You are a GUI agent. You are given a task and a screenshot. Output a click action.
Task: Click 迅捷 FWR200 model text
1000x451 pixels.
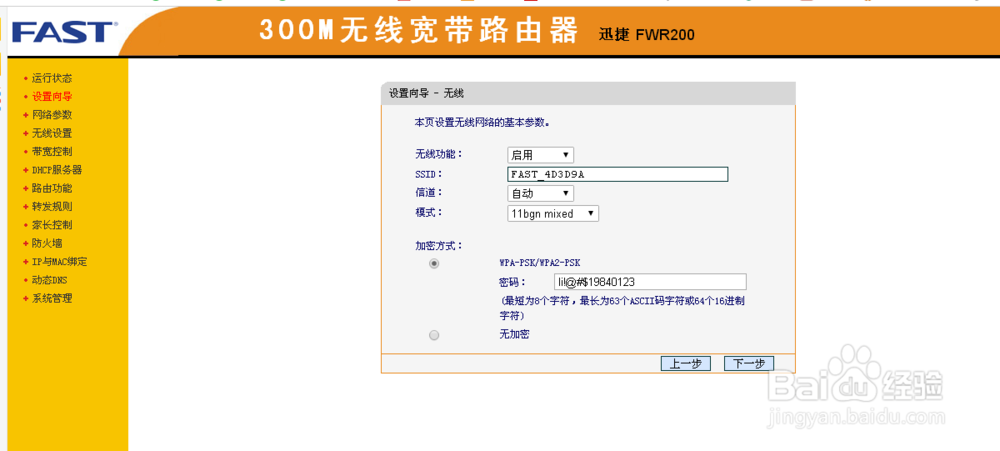(647, 35)
